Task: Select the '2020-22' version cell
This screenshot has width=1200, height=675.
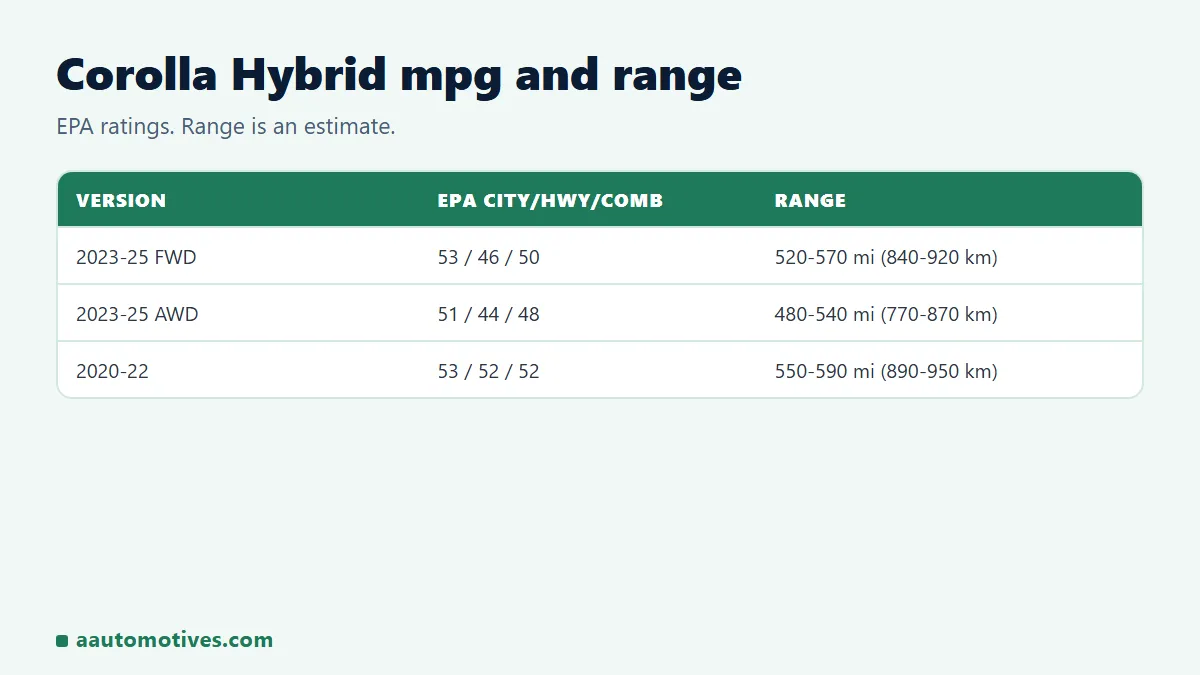Action: click(x=112, y=371)
